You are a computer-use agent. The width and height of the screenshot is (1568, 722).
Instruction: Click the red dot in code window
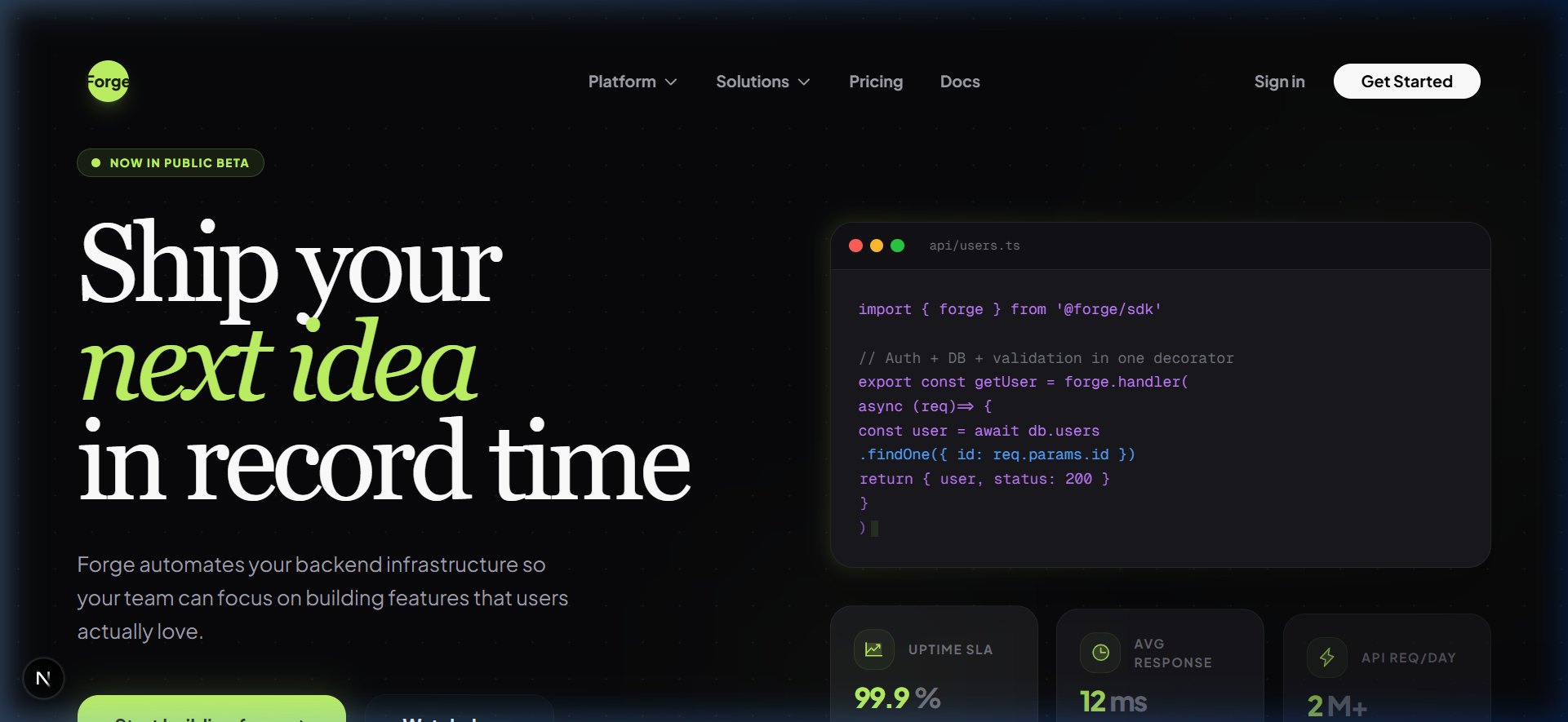855,246
